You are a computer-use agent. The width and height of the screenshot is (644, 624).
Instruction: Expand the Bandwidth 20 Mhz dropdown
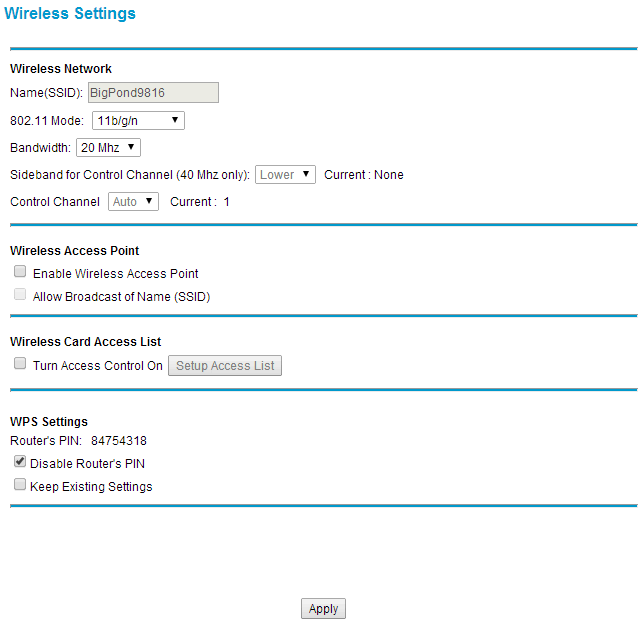108,147
